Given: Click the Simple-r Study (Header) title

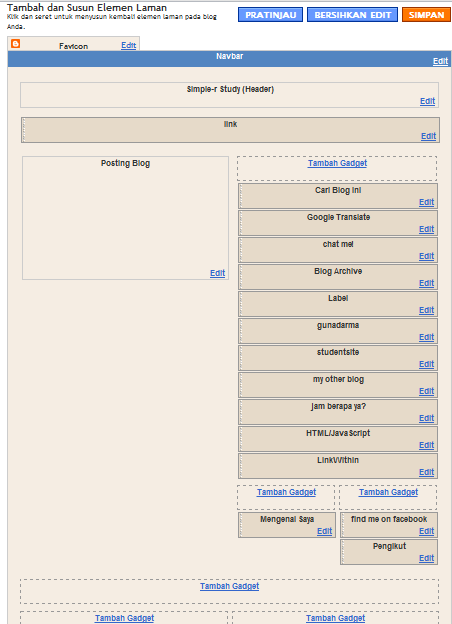Looking at the screenshot, I should coord(230,89).
